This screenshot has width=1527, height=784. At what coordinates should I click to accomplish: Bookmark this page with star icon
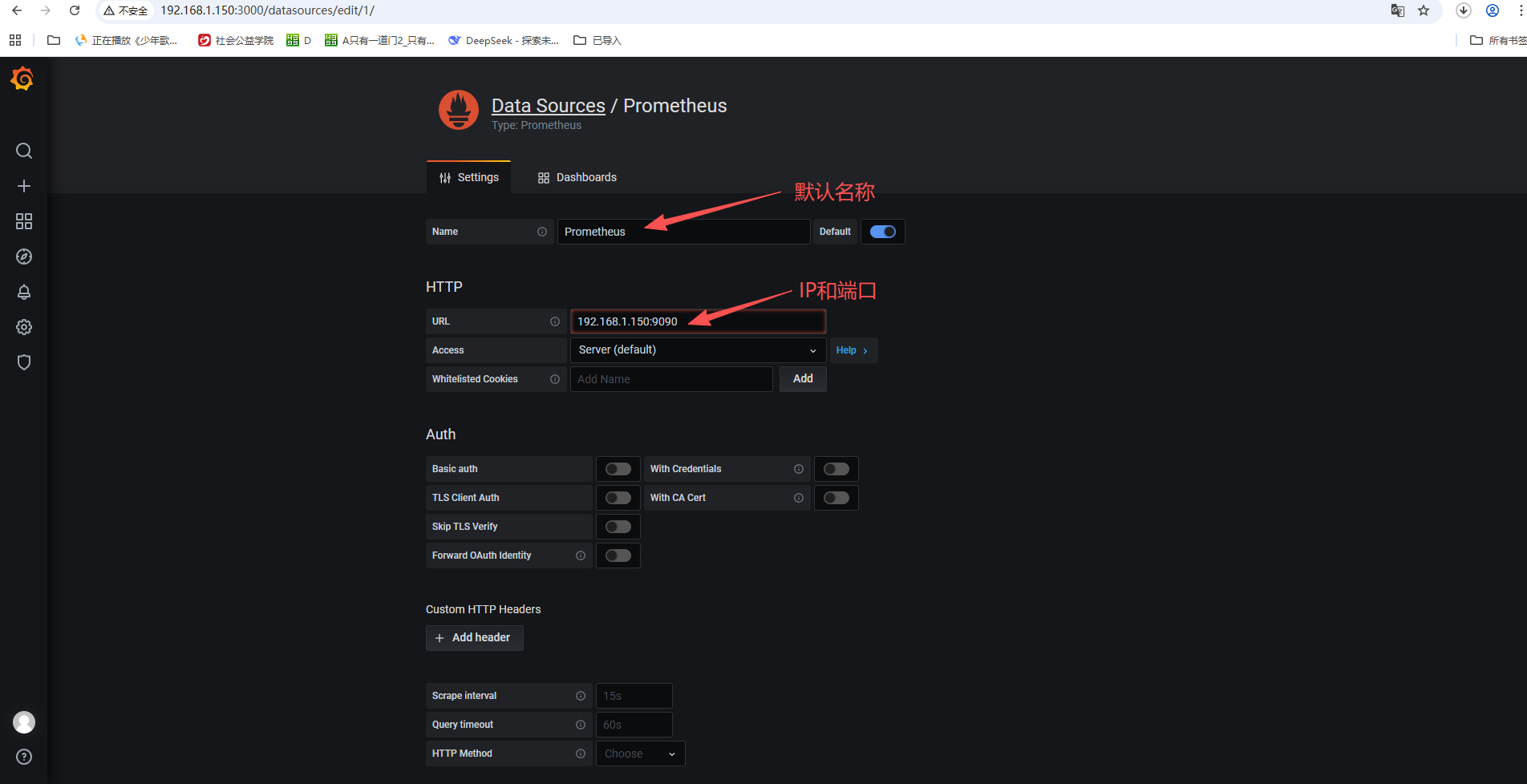(1424, 10)
